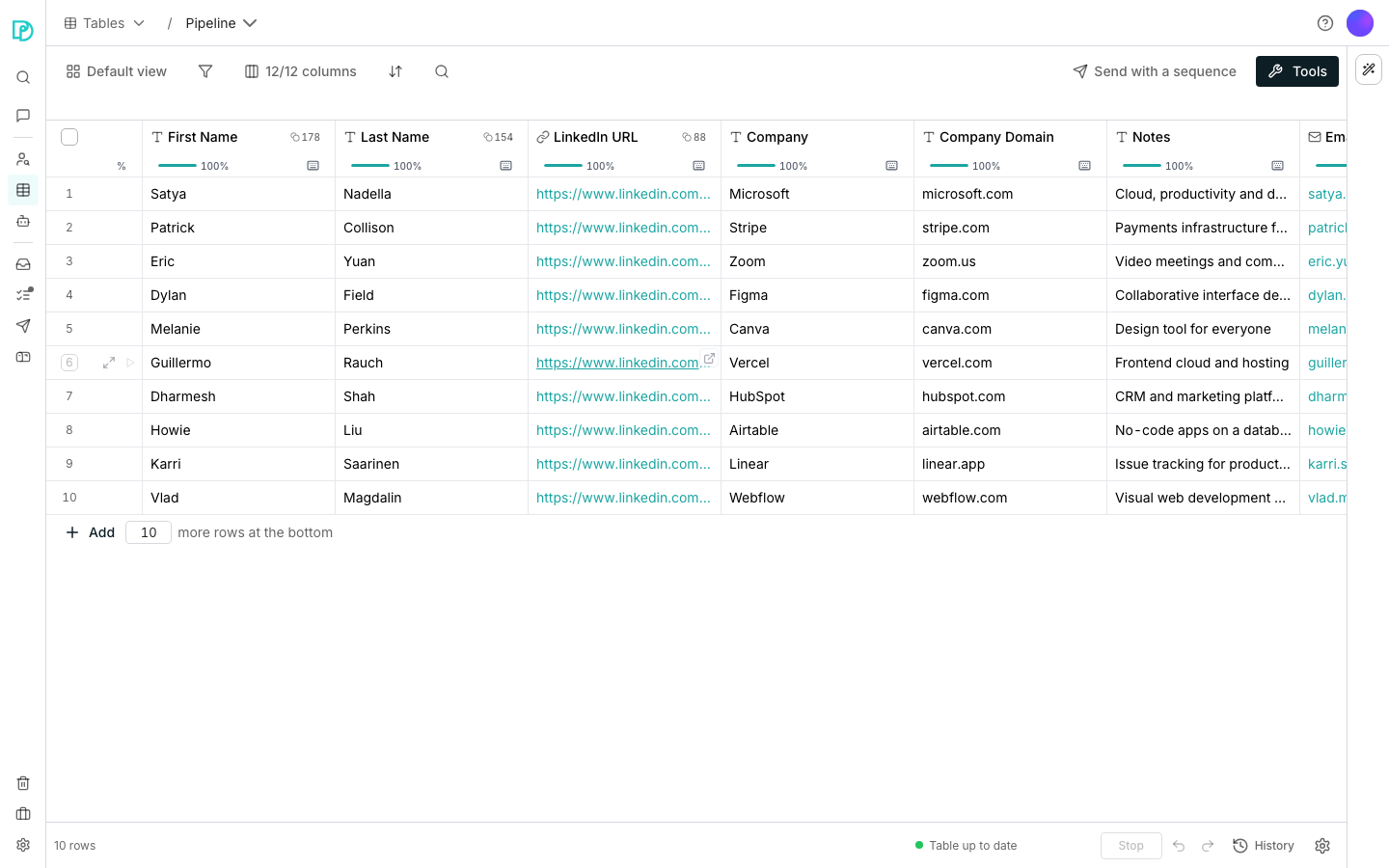
Task: Open the Company Domain column header menu
Action: click(1010, 137)
